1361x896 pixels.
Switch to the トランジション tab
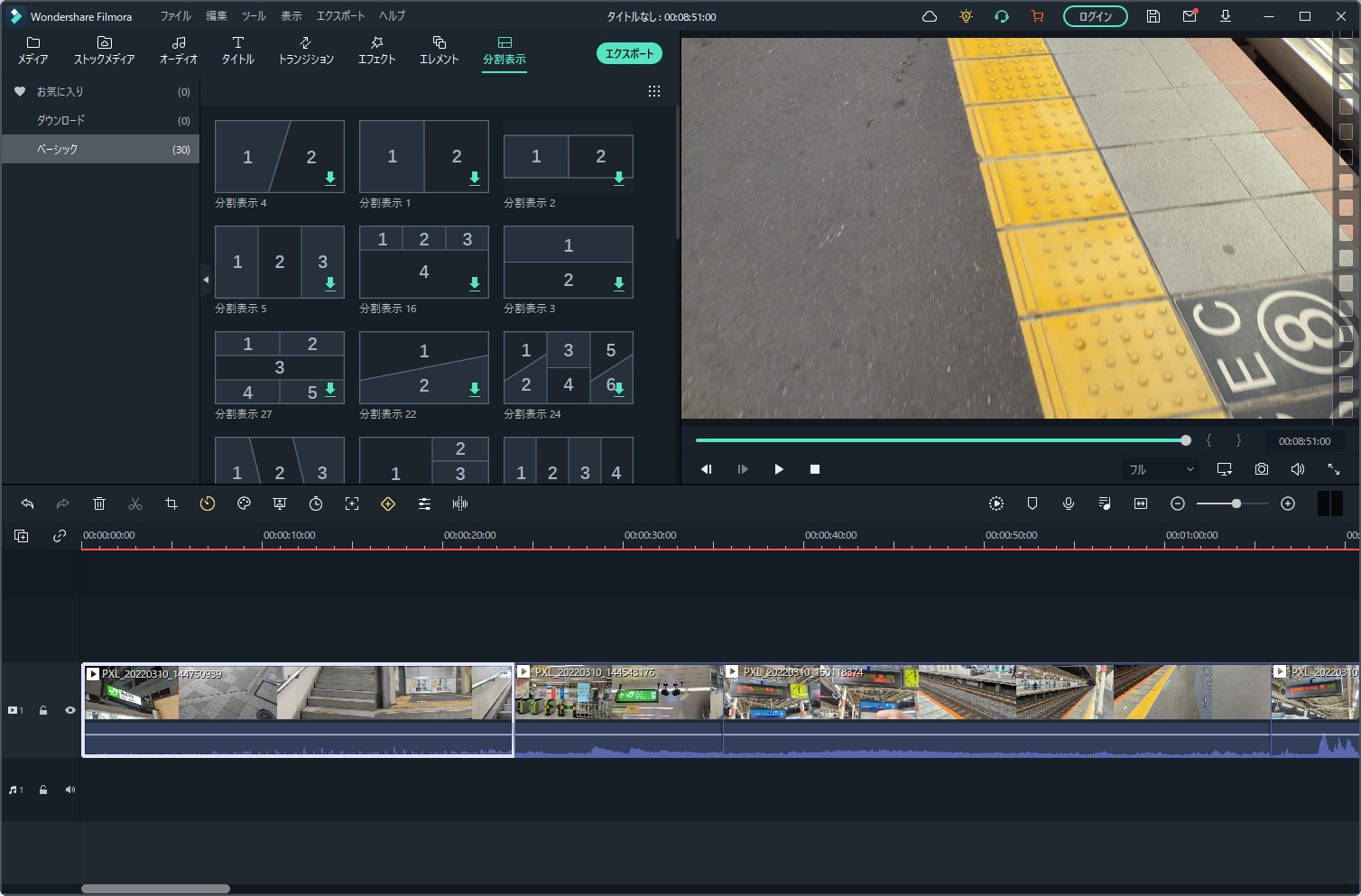point(306,51)
